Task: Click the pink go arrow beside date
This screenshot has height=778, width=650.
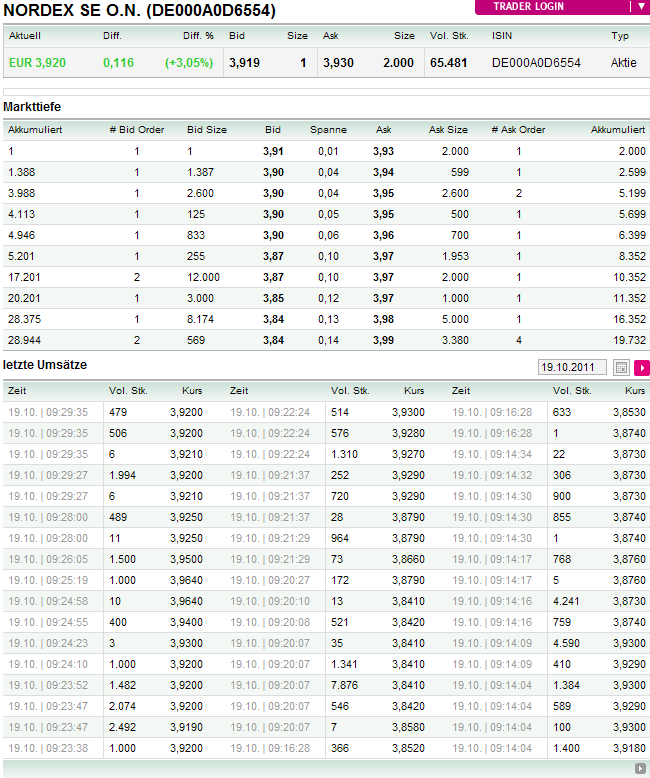Action: [642, 368]
